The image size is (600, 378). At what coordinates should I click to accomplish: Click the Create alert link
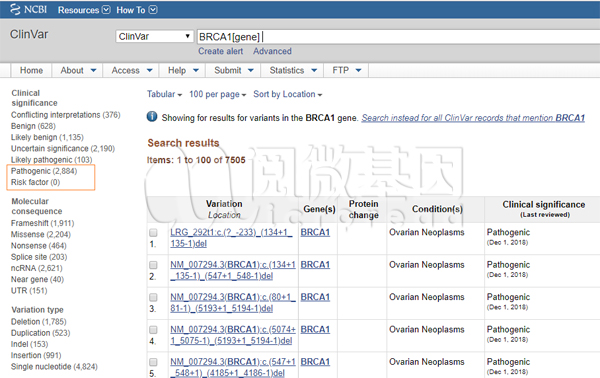coord(220,51)
